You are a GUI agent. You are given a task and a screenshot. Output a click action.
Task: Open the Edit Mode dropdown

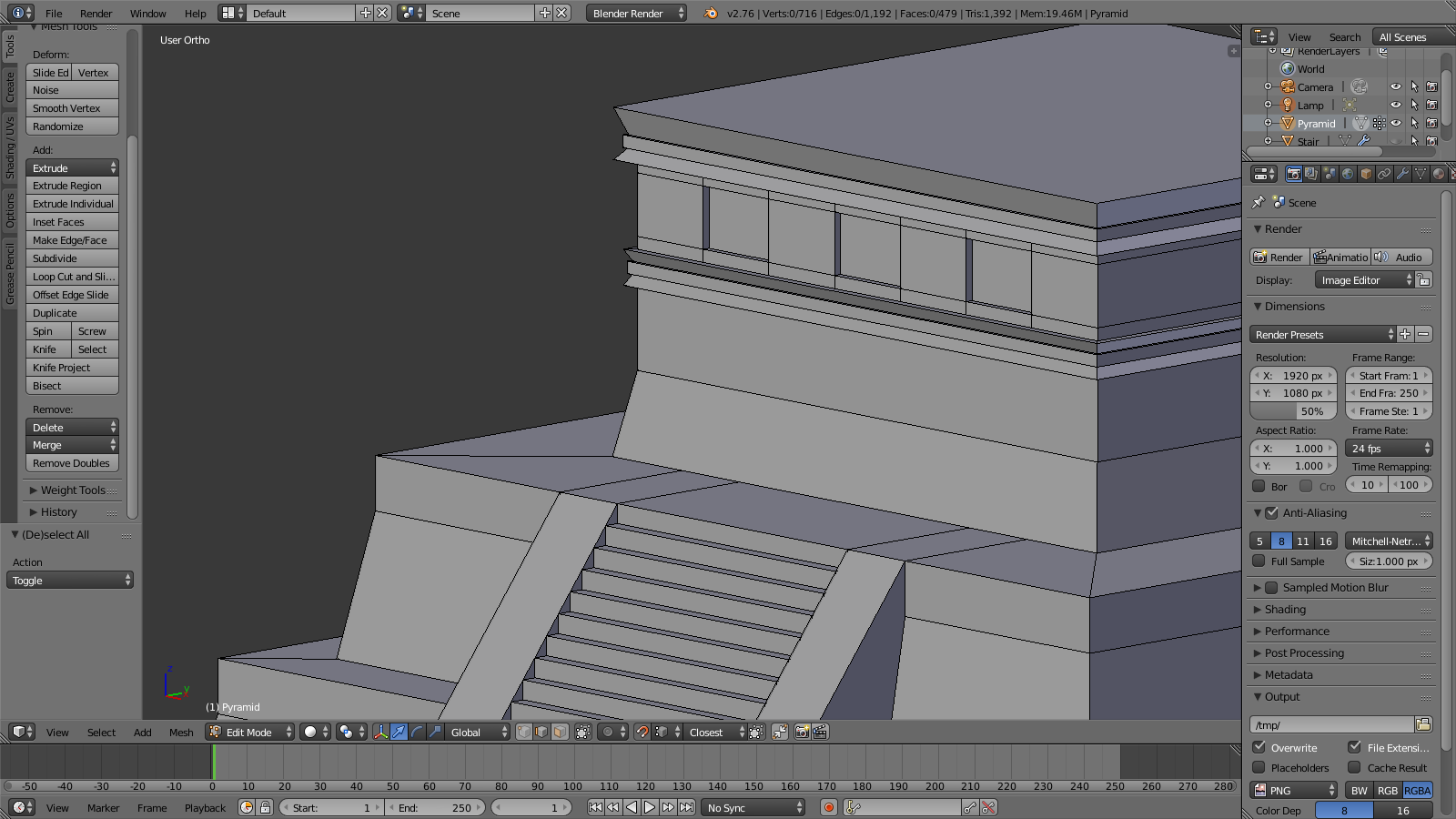(x=250, y=733)
